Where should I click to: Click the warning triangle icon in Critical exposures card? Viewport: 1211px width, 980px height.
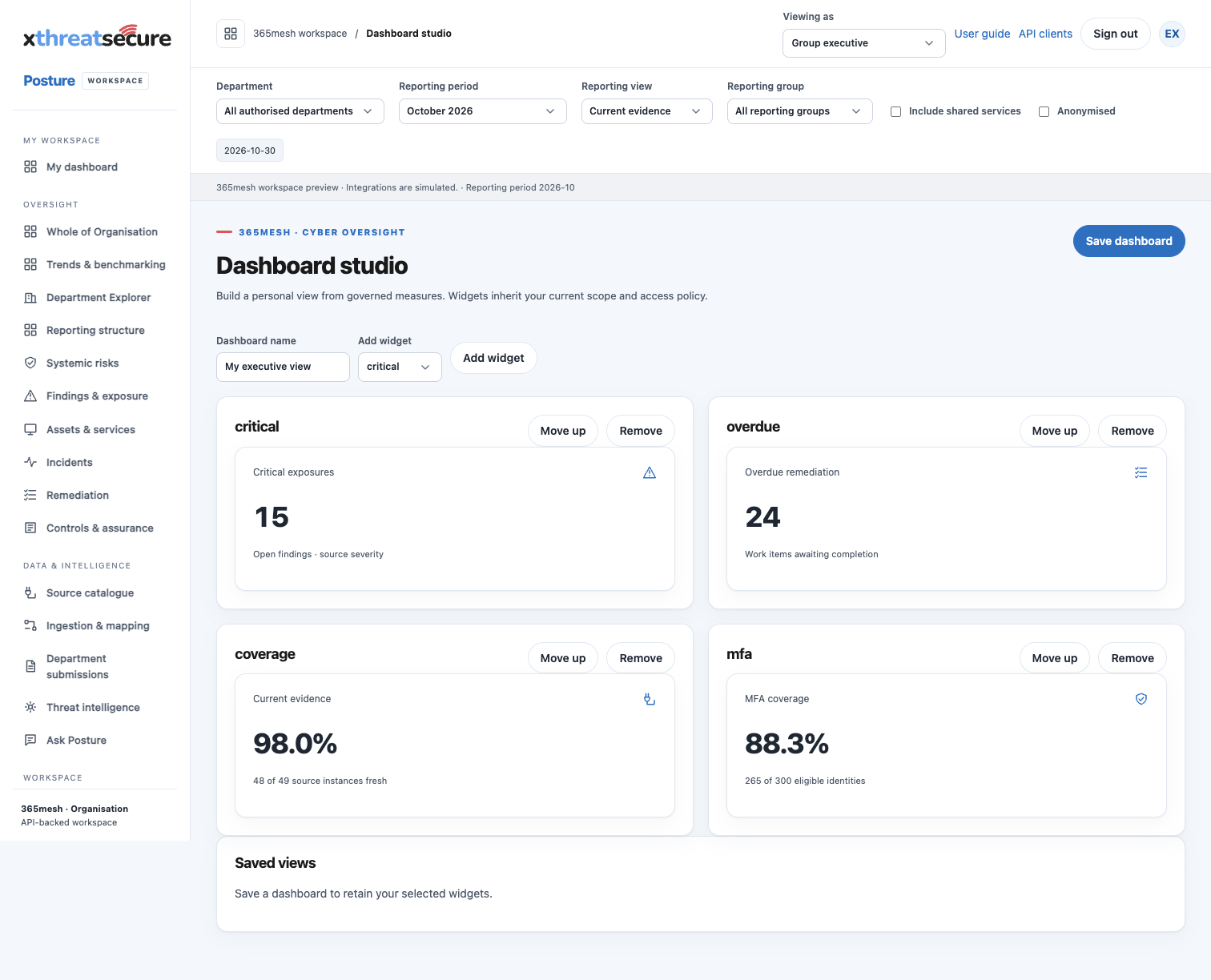pyautogui.click(x=650, y=472)
